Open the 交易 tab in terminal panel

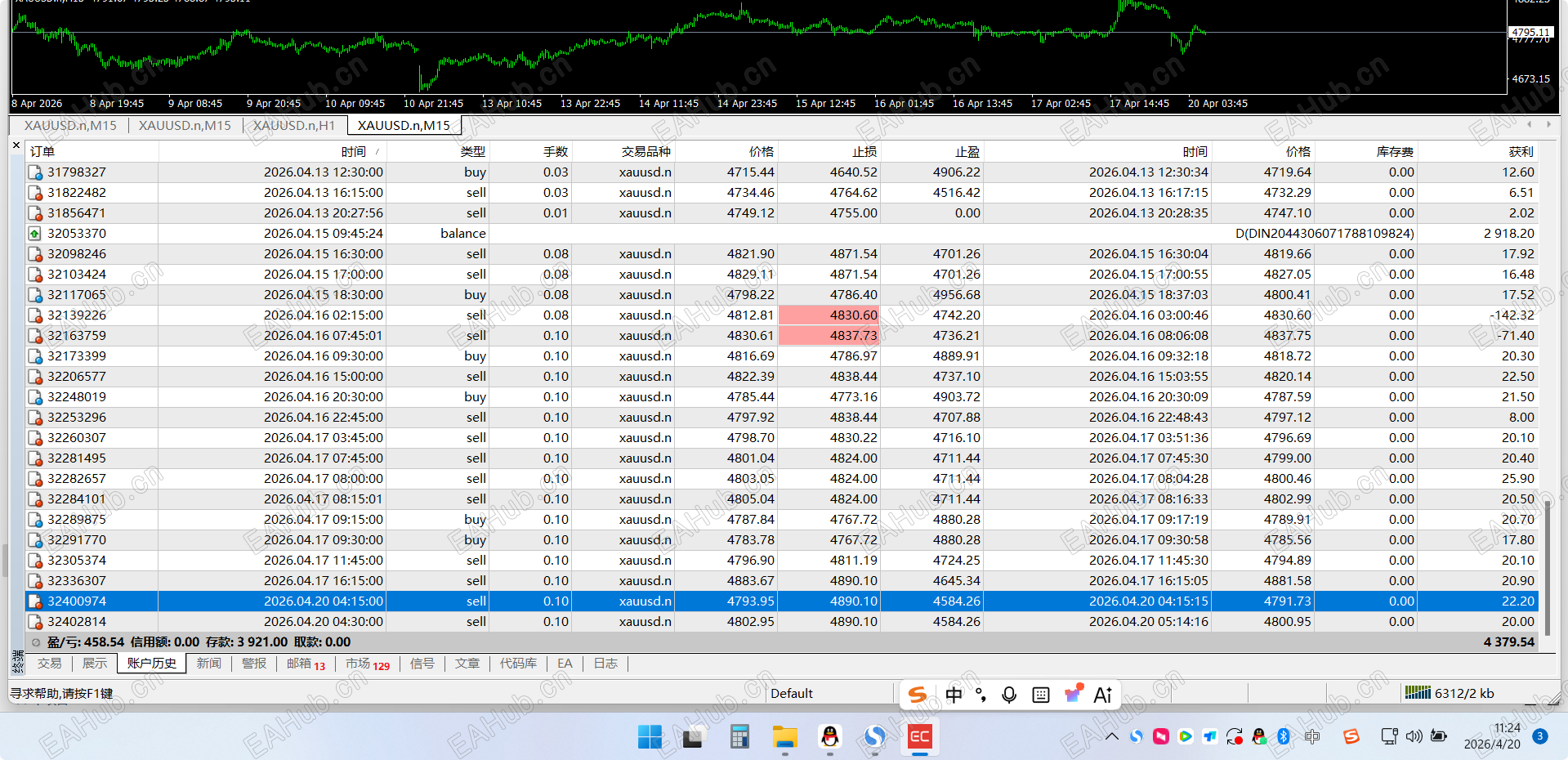[49, 664]
